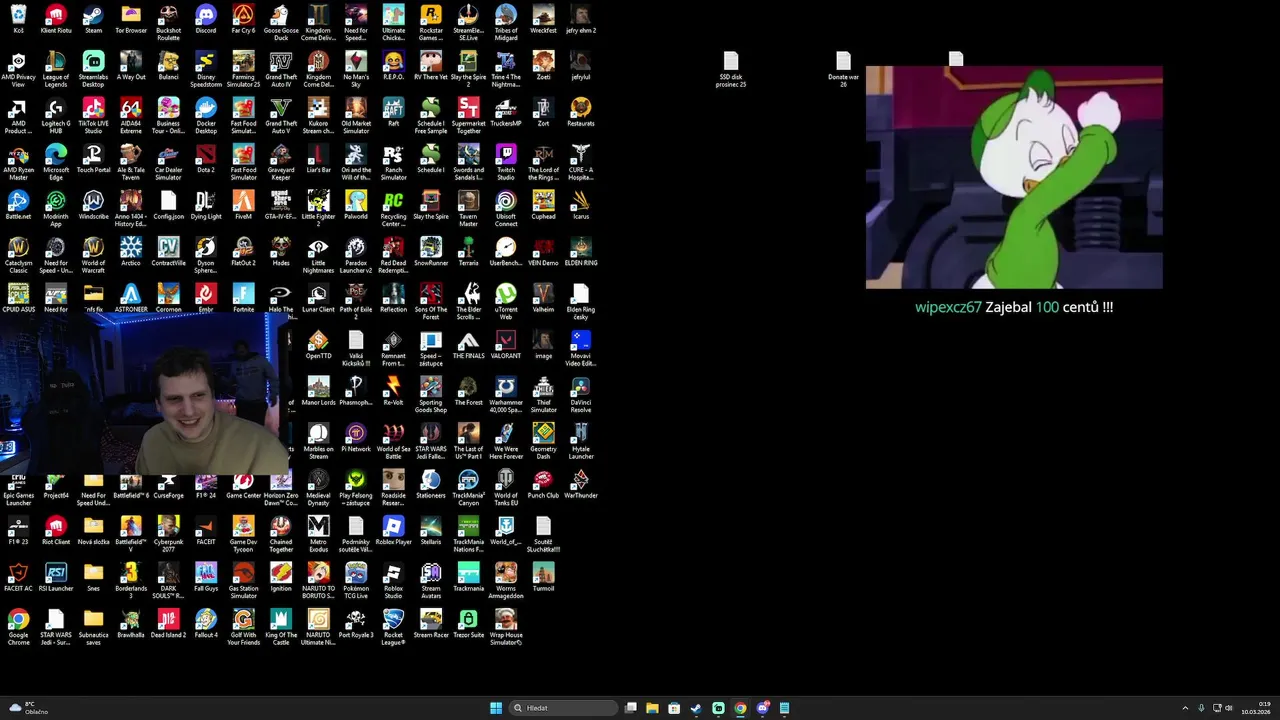Image resolution: width=1280 pixels, height=720 pixels.
Task: Select the Geometry Dash icon
Action: 543,441
